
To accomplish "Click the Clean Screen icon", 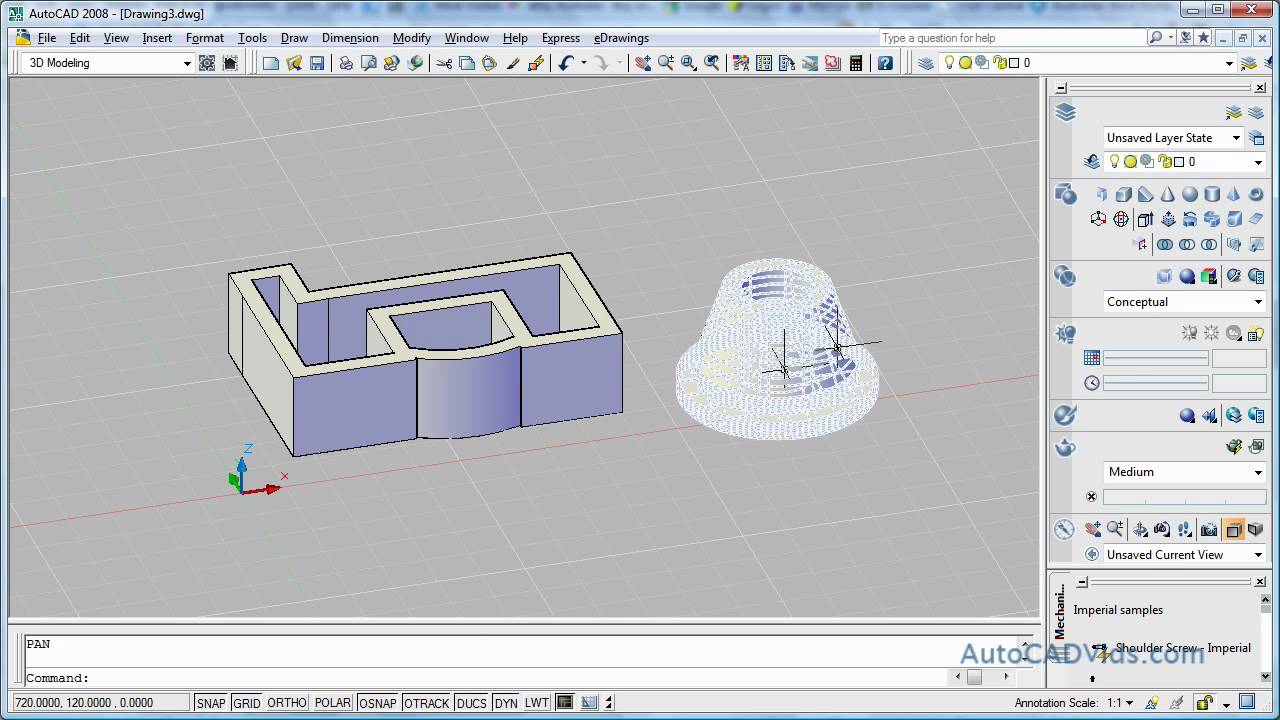I will click(1248, 703).
